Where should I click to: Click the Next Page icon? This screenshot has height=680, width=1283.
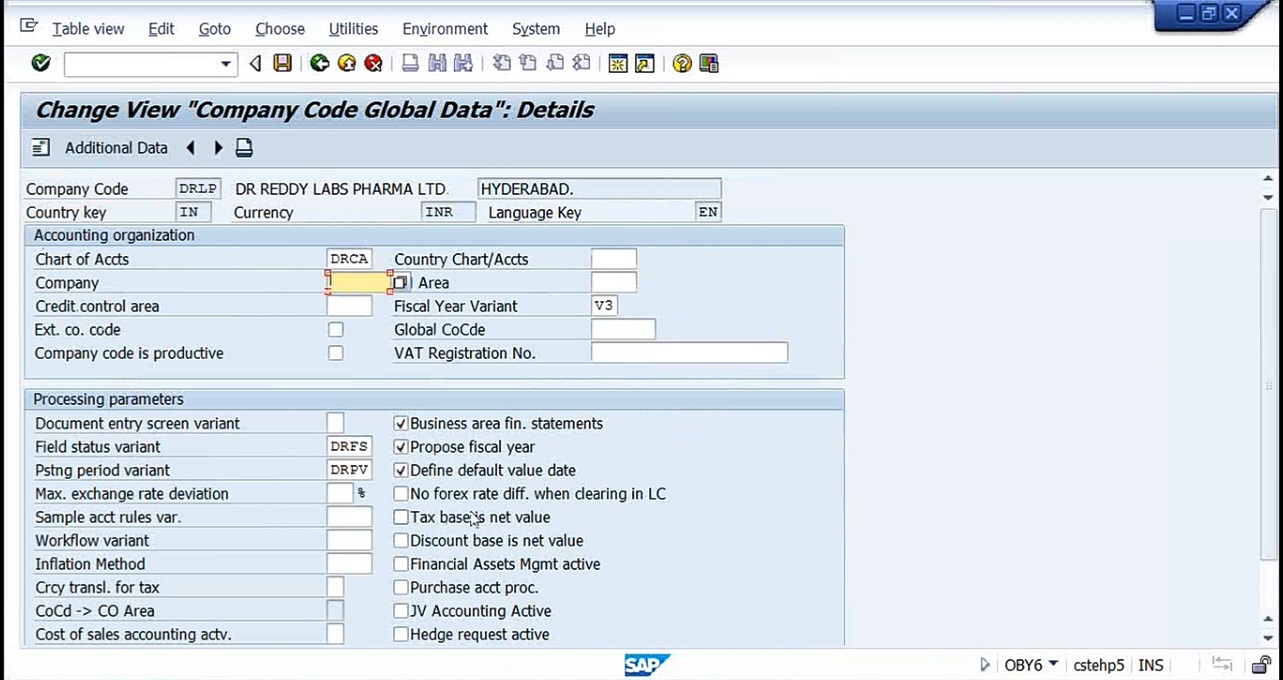[555, 63]
